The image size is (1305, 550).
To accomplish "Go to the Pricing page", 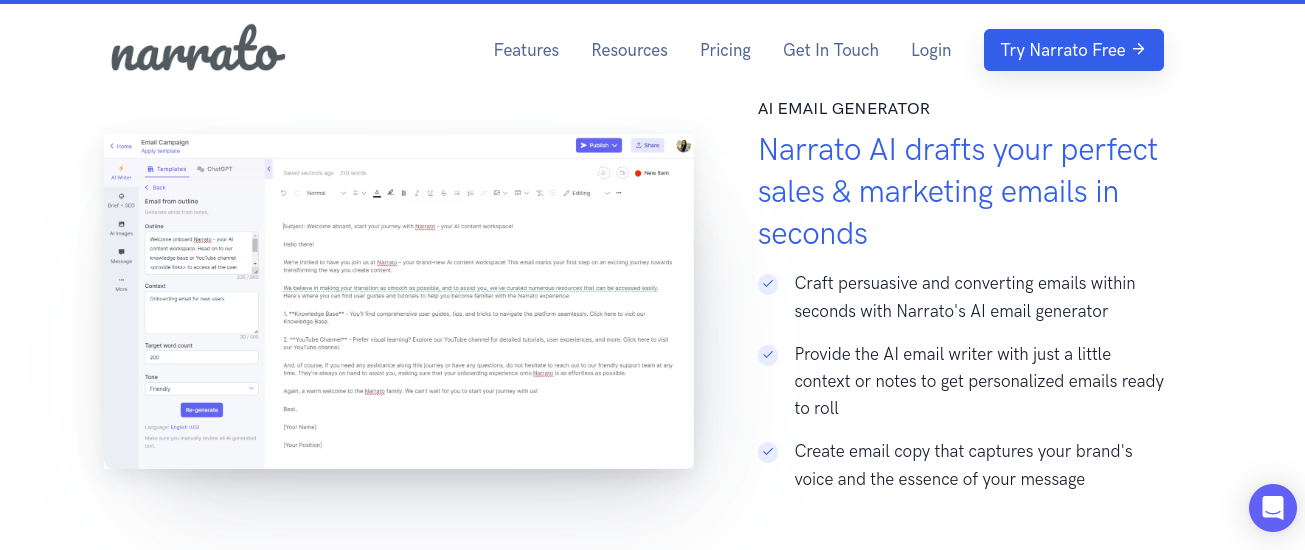I will coord(725,50).
